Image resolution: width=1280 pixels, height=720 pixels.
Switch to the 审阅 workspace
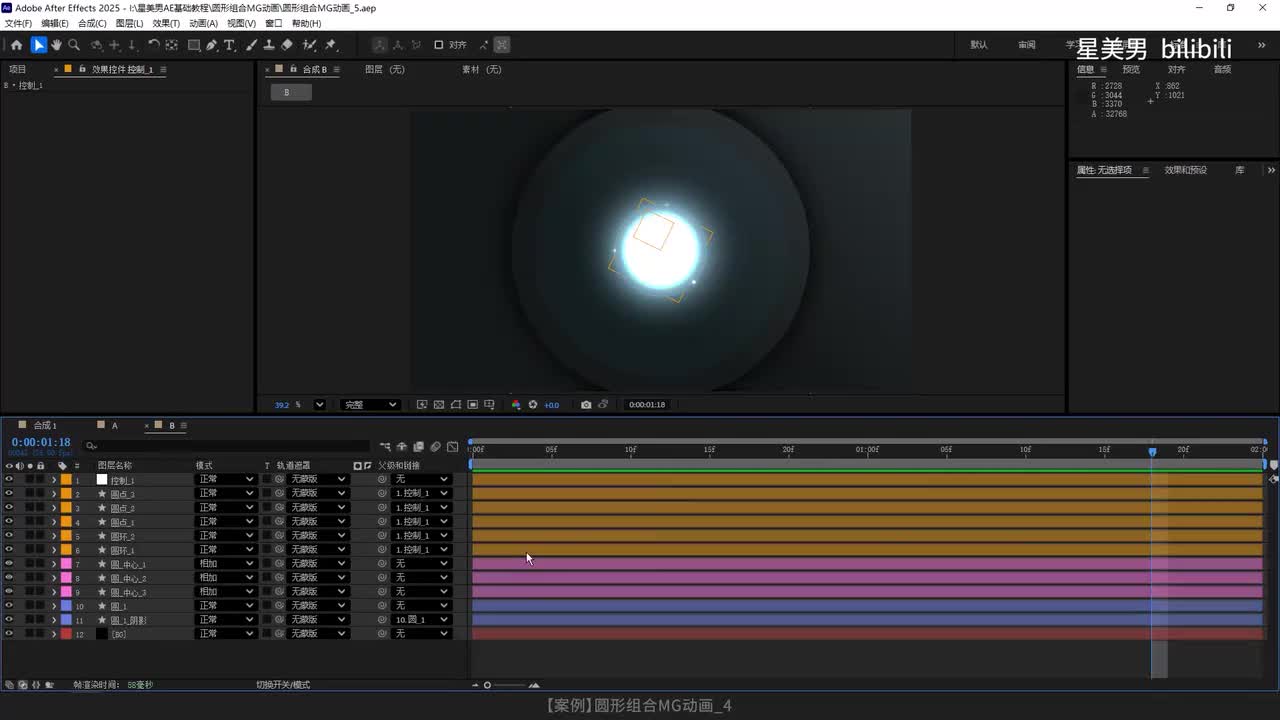[x=1027, y=45]
